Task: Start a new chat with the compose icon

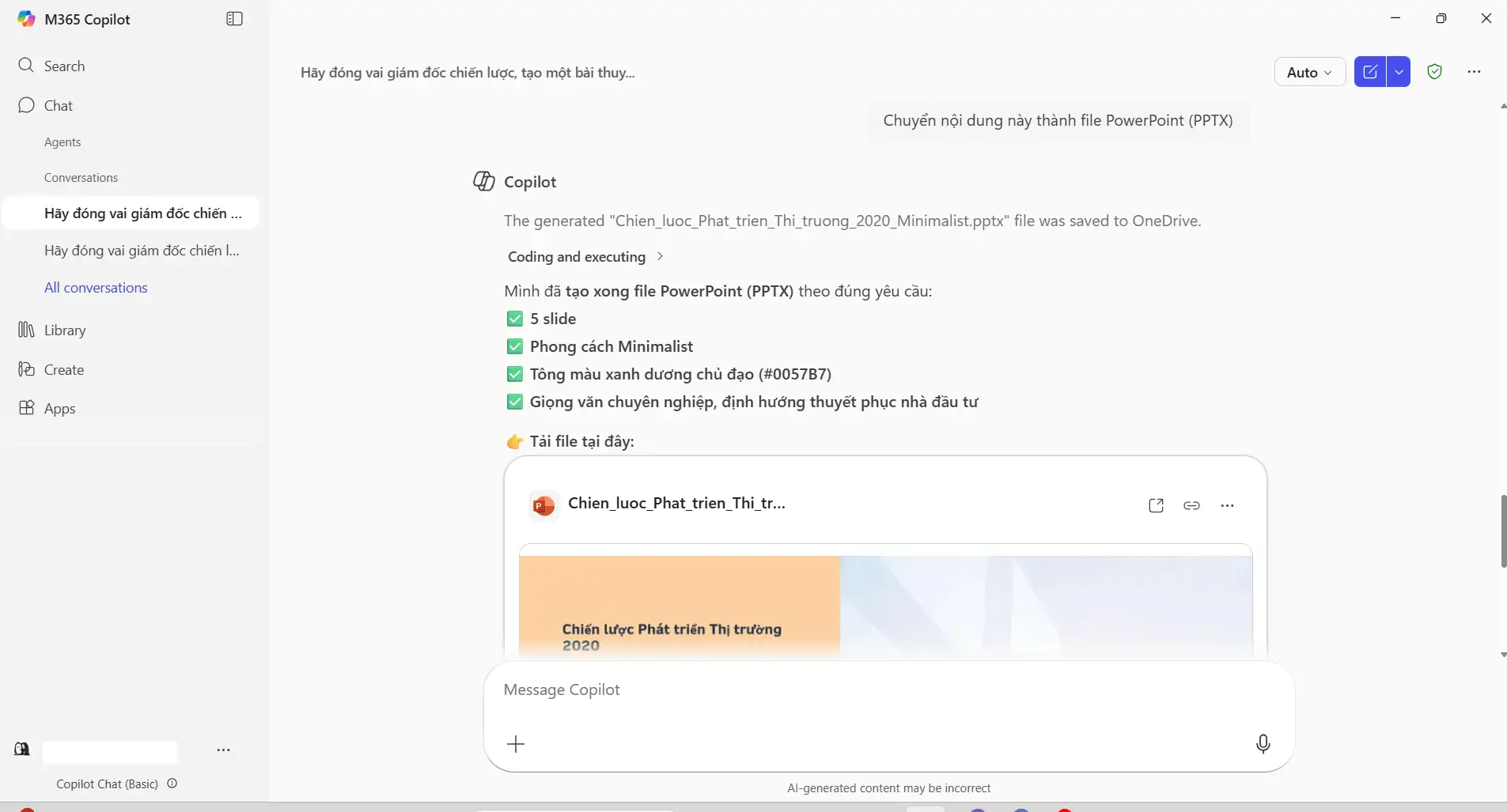Action: pos(1371,71)
